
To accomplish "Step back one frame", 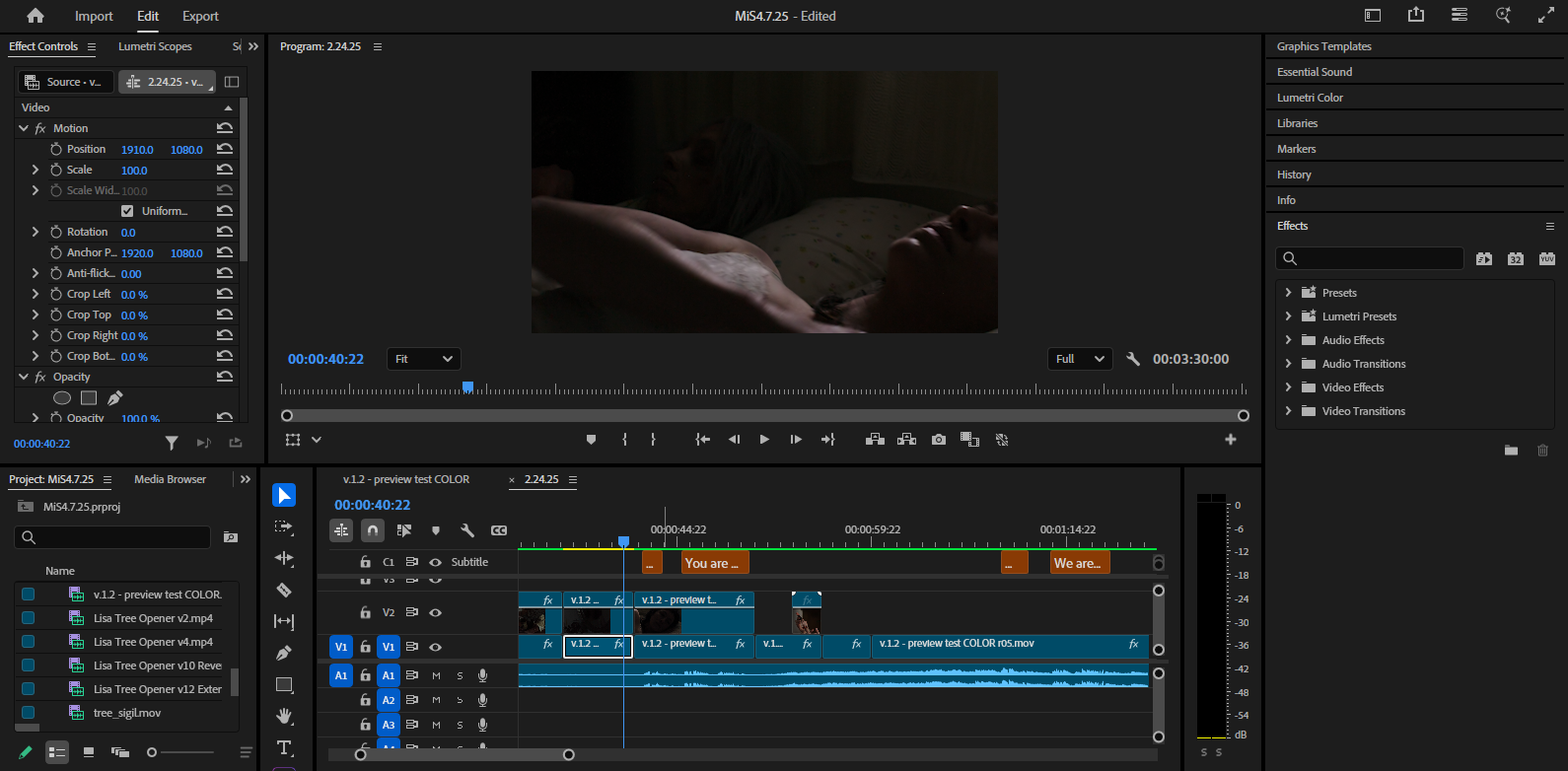I will [734, 440].
